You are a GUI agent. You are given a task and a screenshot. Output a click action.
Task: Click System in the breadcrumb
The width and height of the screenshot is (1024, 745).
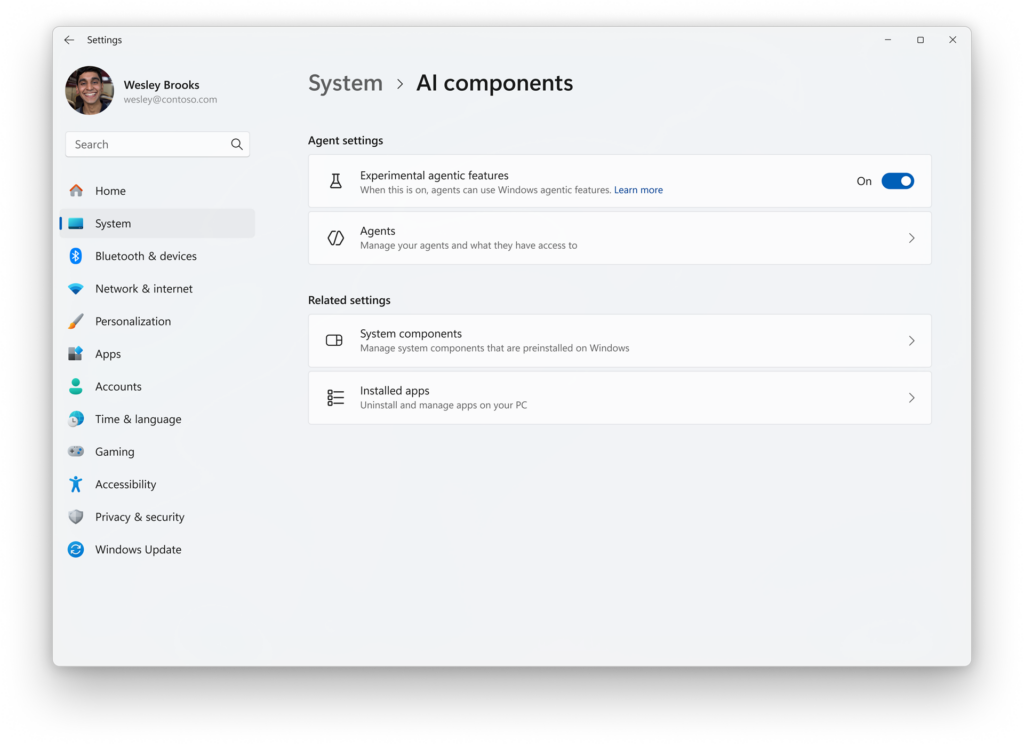pyautogui.click(x=345, y=83)
